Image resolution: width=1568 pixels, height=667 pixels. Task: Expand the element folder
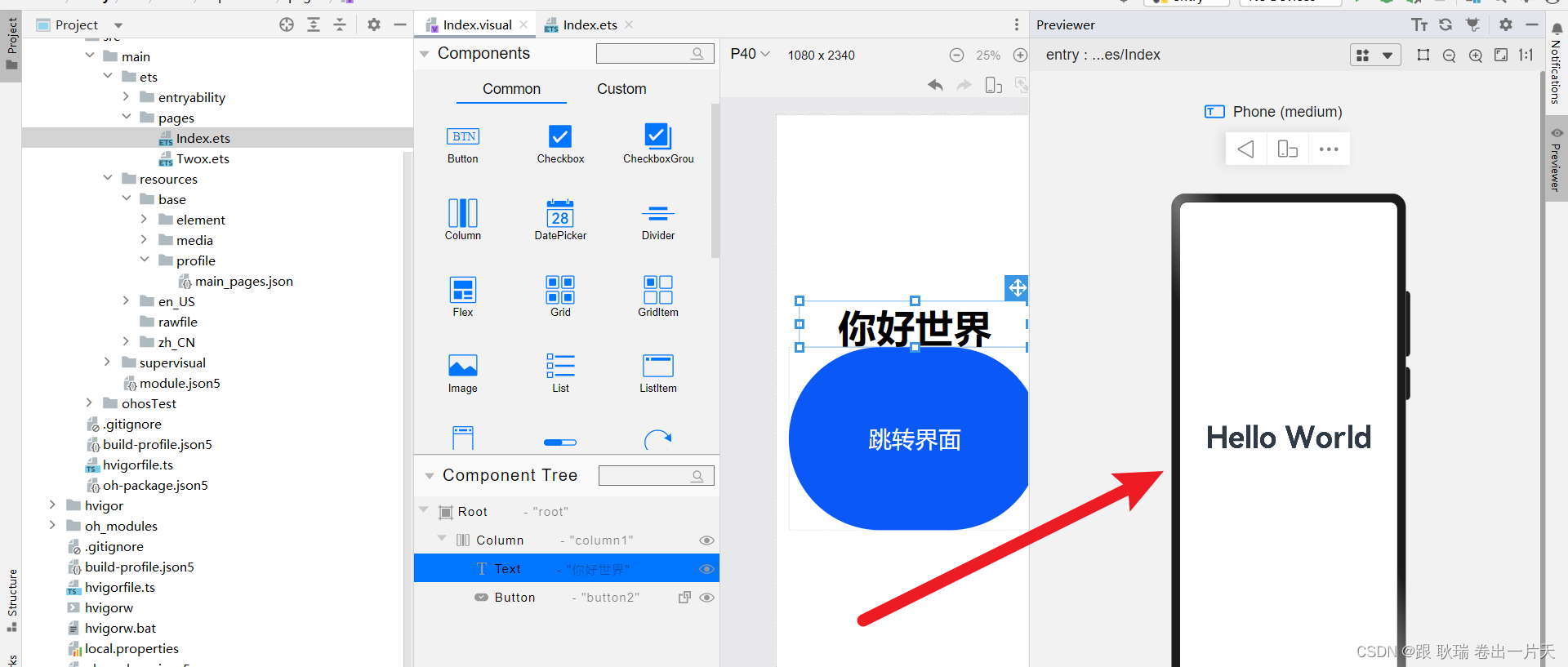(144, 219)
